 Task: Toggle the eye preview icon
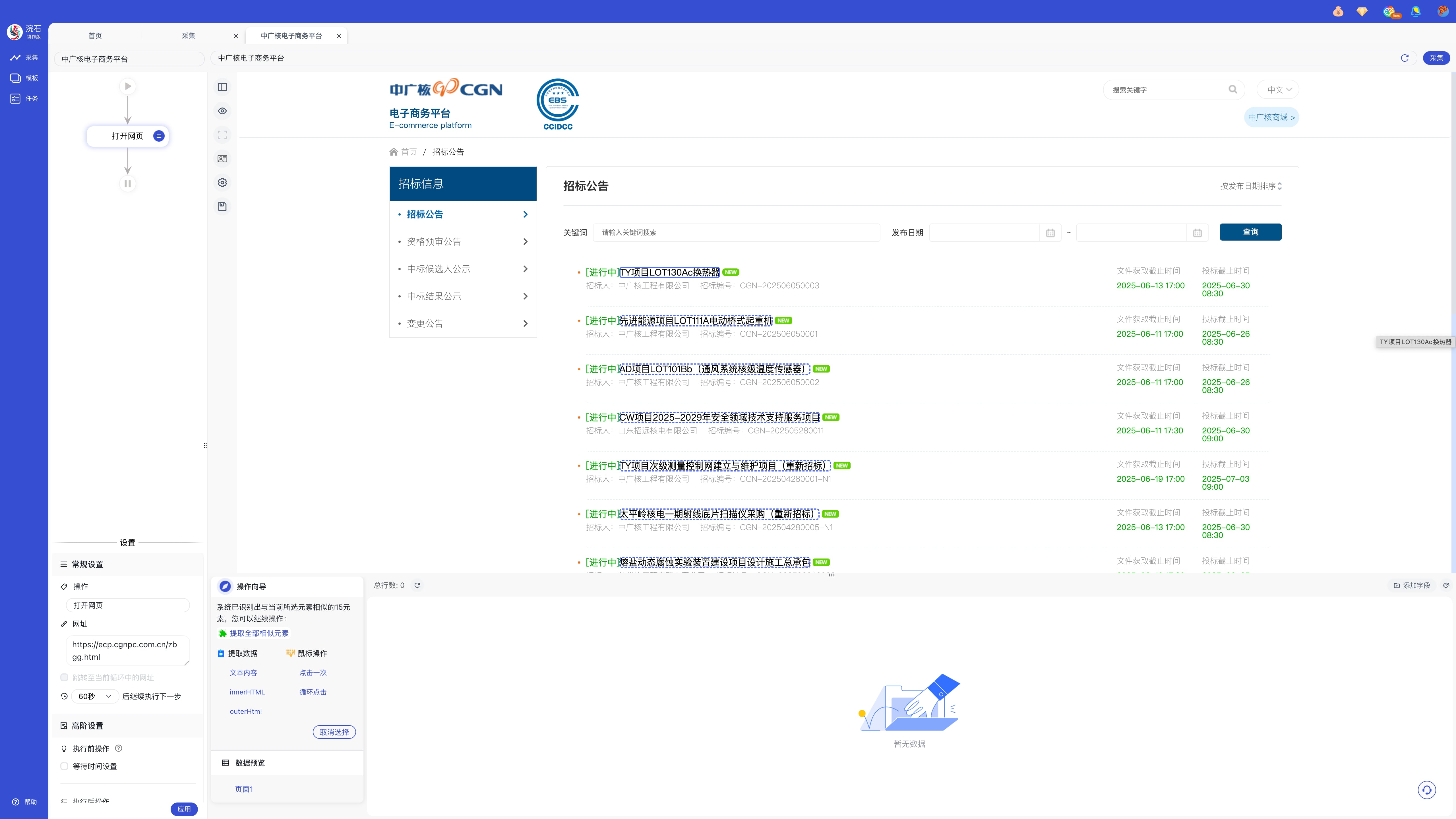[222, 111]
